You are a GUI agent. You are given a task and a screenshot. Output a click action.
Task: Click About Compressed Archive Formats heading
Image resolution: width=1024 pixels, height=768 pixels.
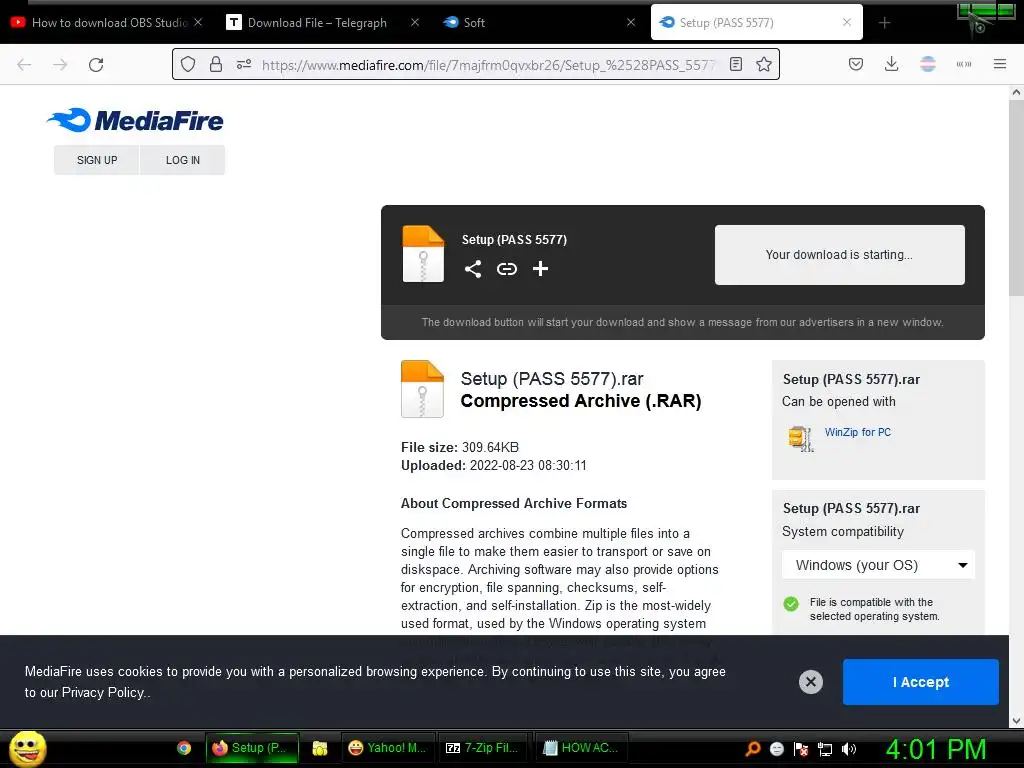pos(514,504)
